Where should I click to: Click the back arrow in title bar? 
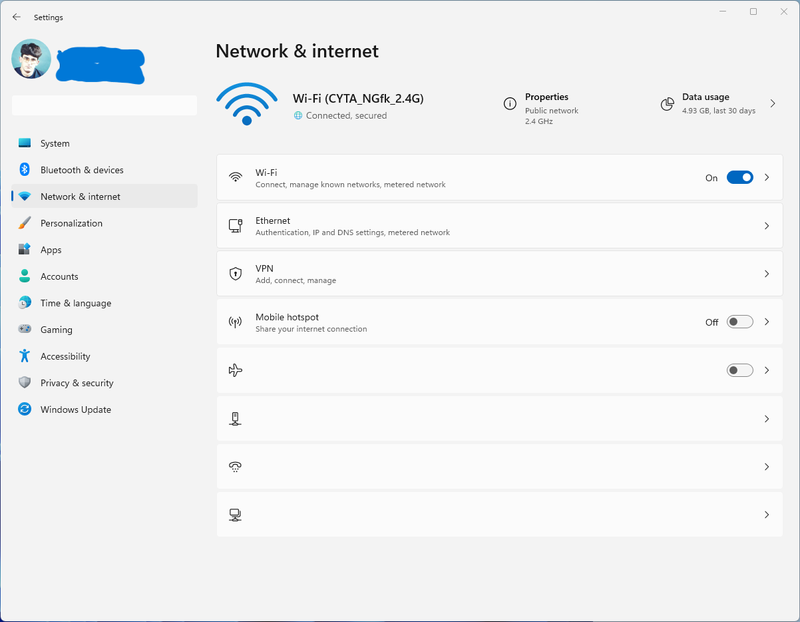click(x=16, y=17)
